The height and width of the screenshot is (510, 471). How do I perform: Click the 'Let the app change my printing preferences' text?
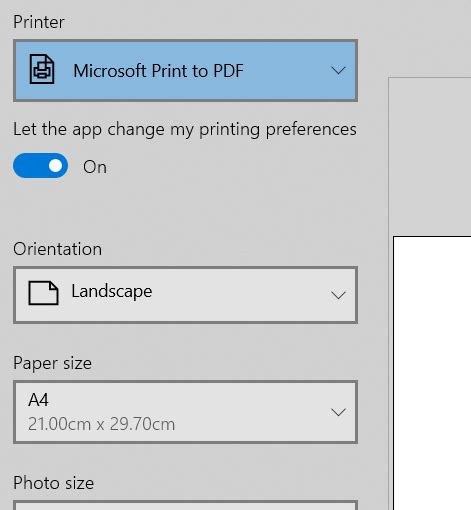point(185,130)
